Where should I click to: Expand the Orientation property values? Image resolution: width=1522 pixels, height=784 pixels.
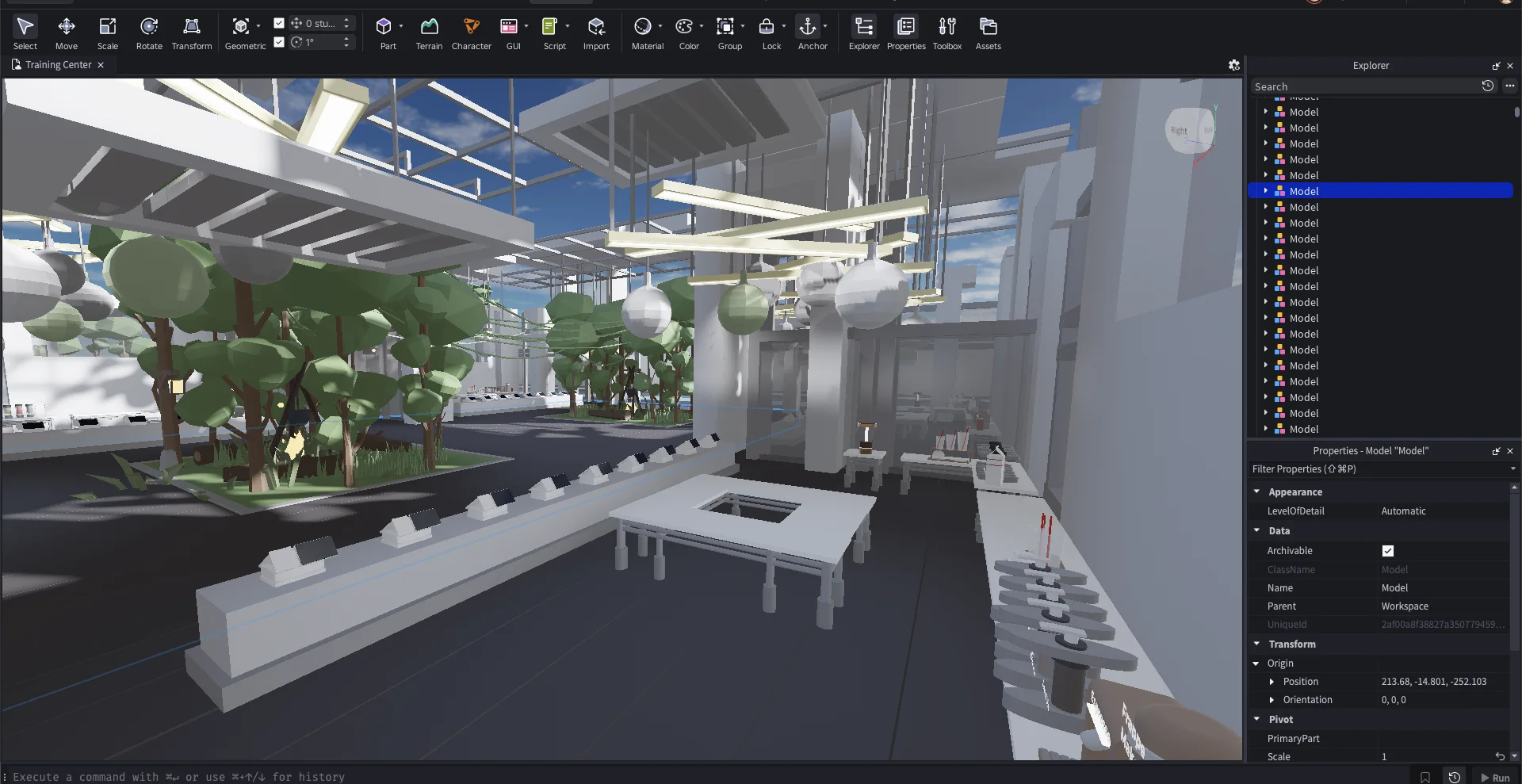[1272, 700]
